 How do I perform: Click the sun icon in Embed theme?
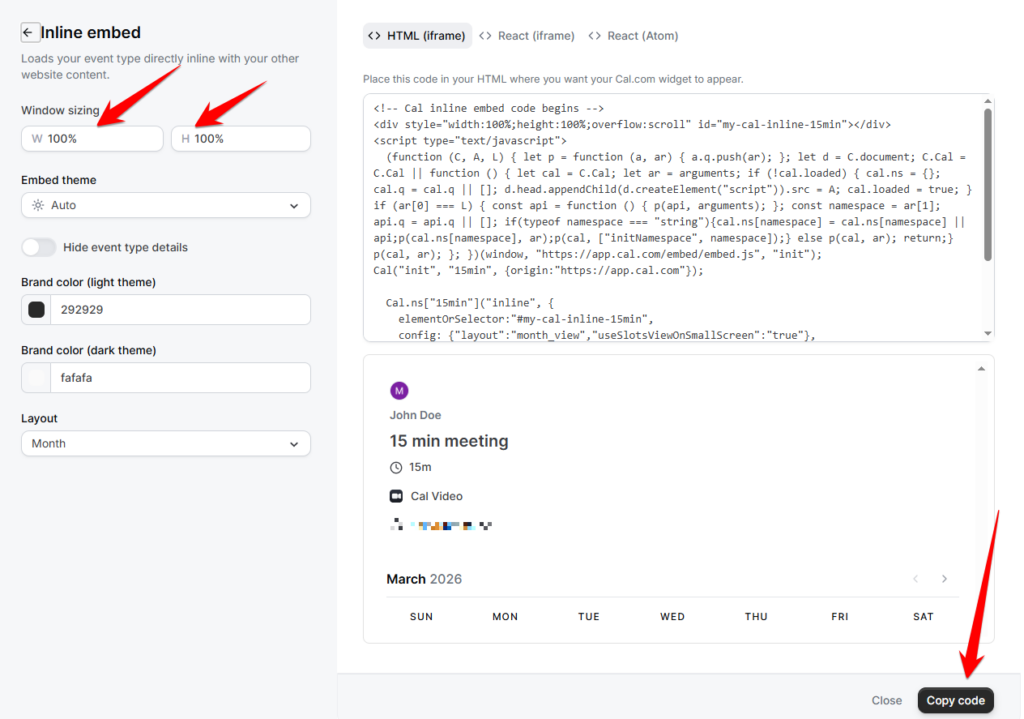tap(38, 205)
